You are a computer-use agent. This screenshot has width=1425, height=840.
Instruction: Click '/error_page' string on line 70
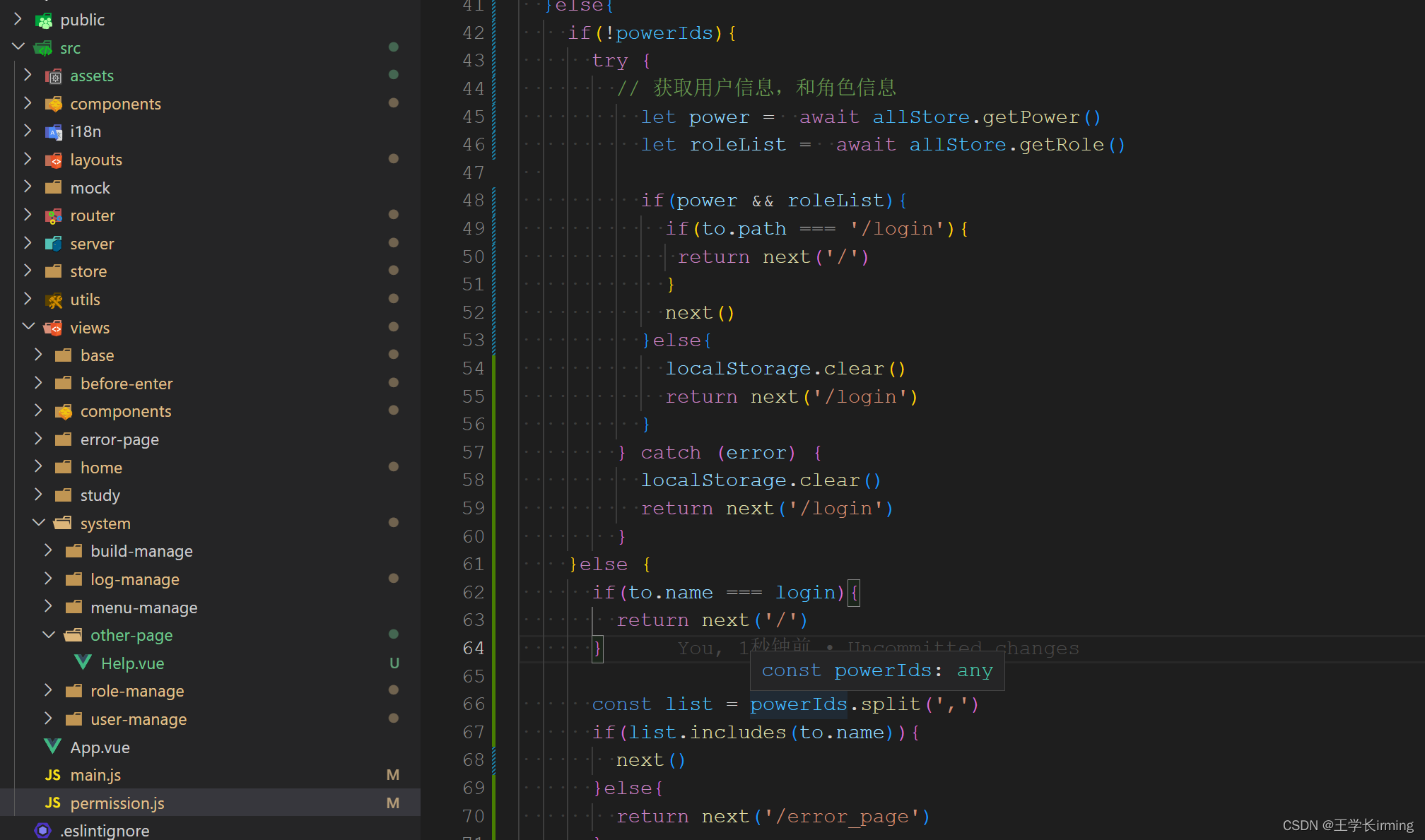[842, 817]
